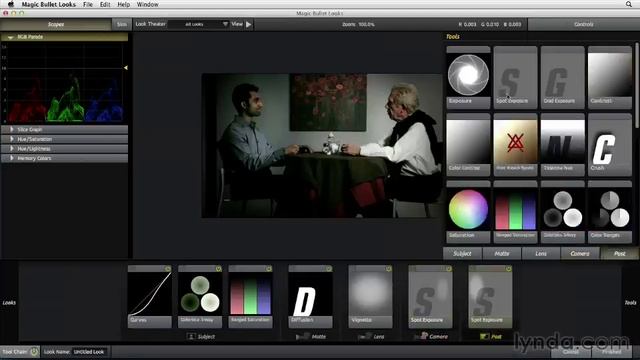Disable the chain Colorista 3-Way checkbox
This screenshot has height=360, width=640.
pos(218,269)
